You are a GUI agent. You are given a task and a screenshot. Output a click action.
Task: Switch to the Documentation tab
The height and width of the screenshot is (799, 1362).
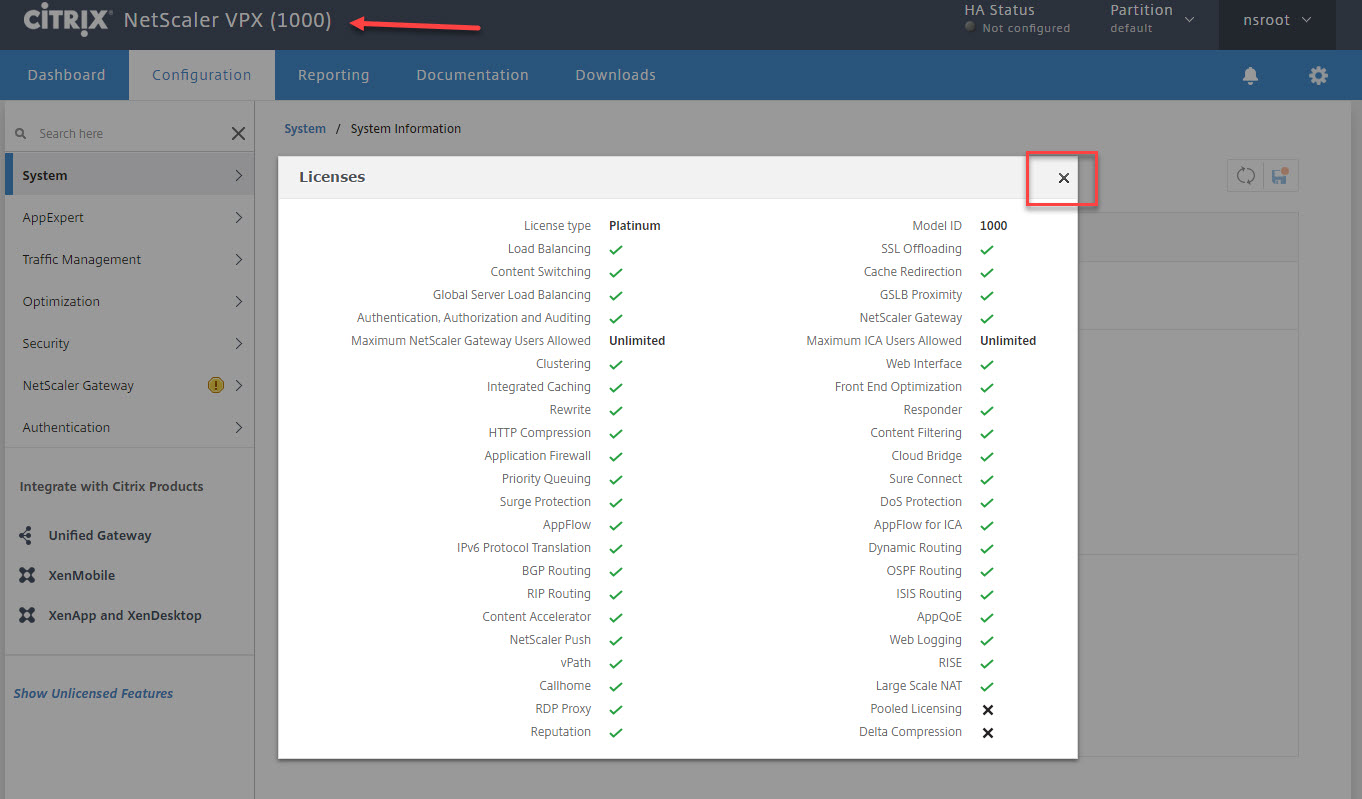click(472, 75)
